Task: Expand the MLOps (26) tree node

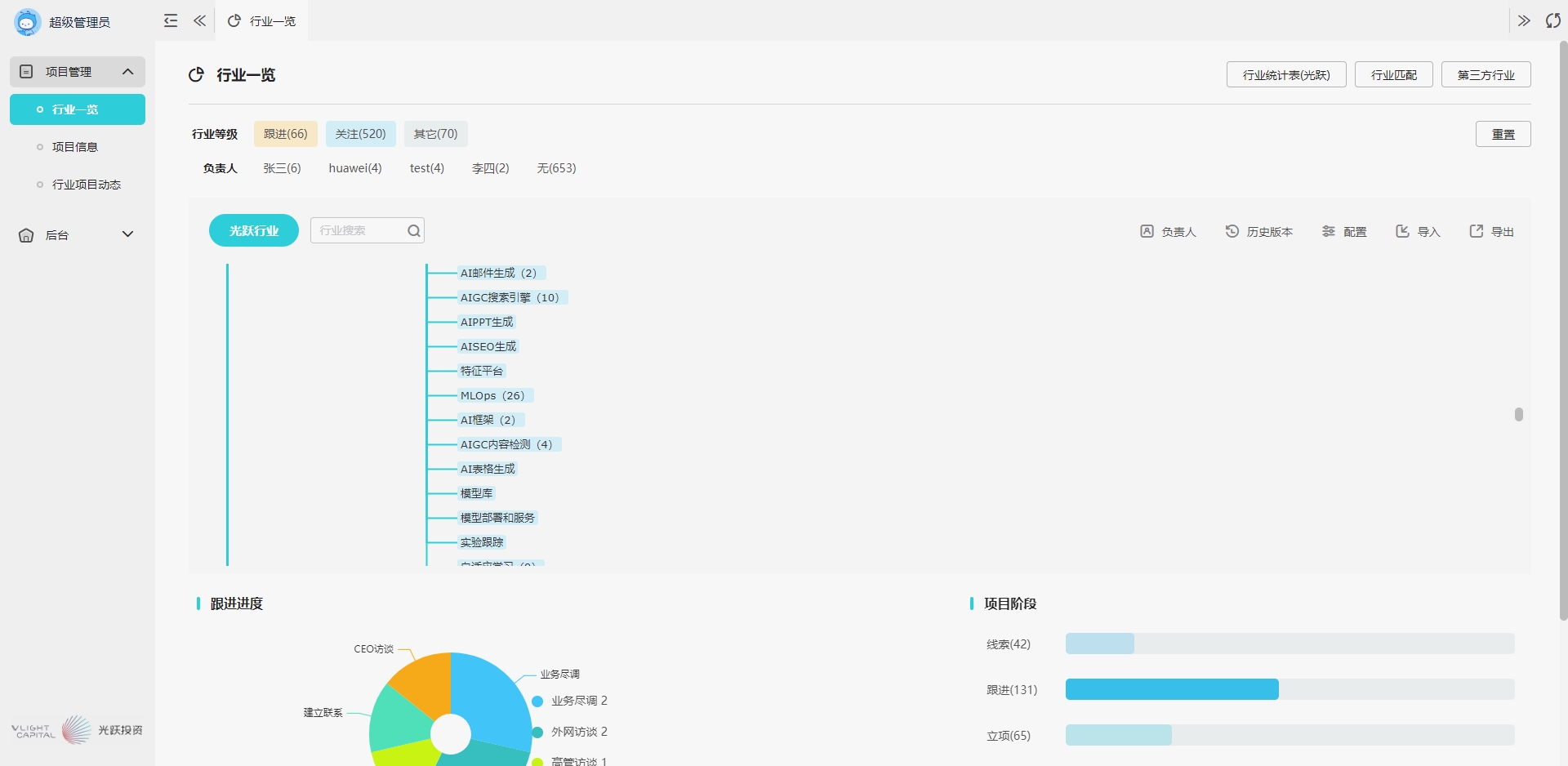Action: coord(492,396)
